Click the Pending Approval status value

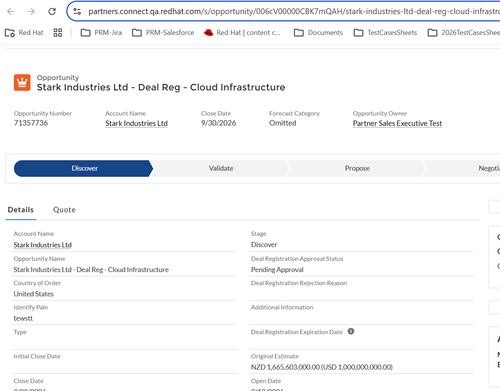tap(277, 270)
